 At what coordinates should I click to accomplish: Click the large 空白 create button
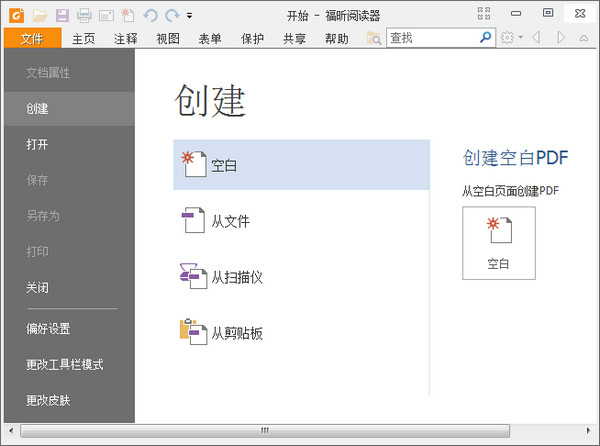tap(498, 243)
